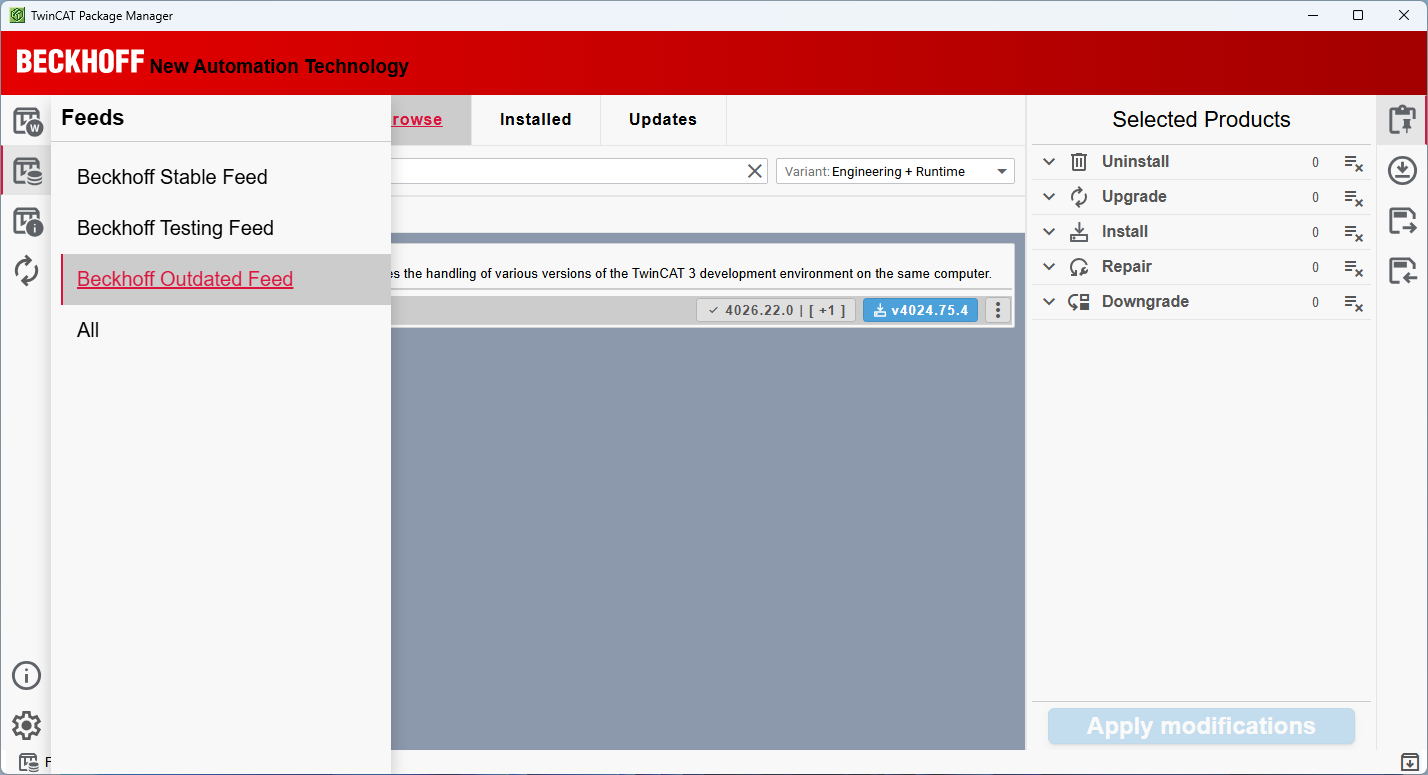The height and width of the screenshot is (775, 1428).
Task: Click the TwinCAT 3 package description text
Action: pos(690,273)
